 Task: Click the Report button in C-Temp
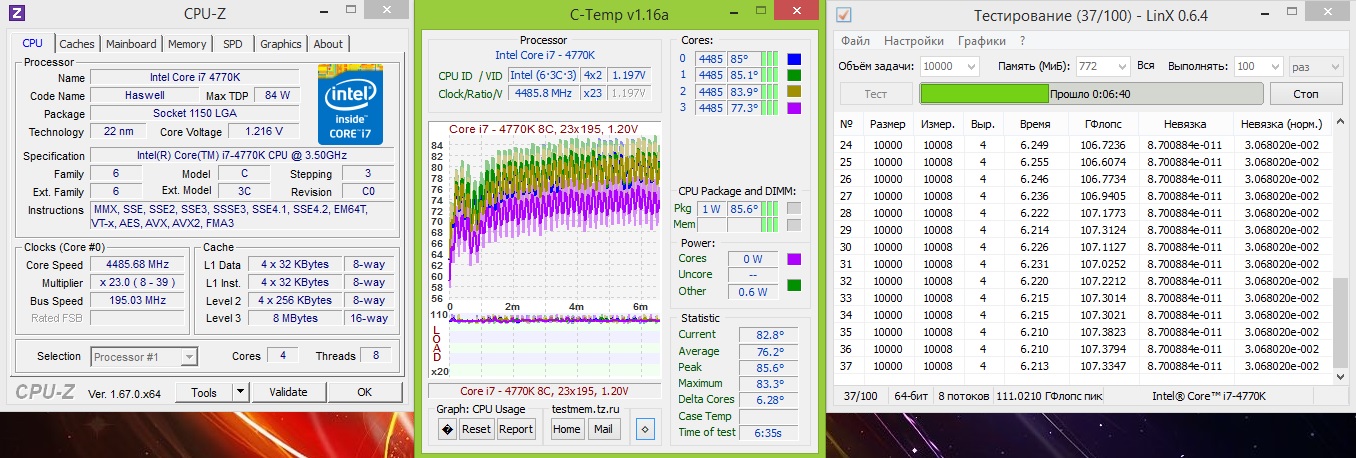point(516,429)
